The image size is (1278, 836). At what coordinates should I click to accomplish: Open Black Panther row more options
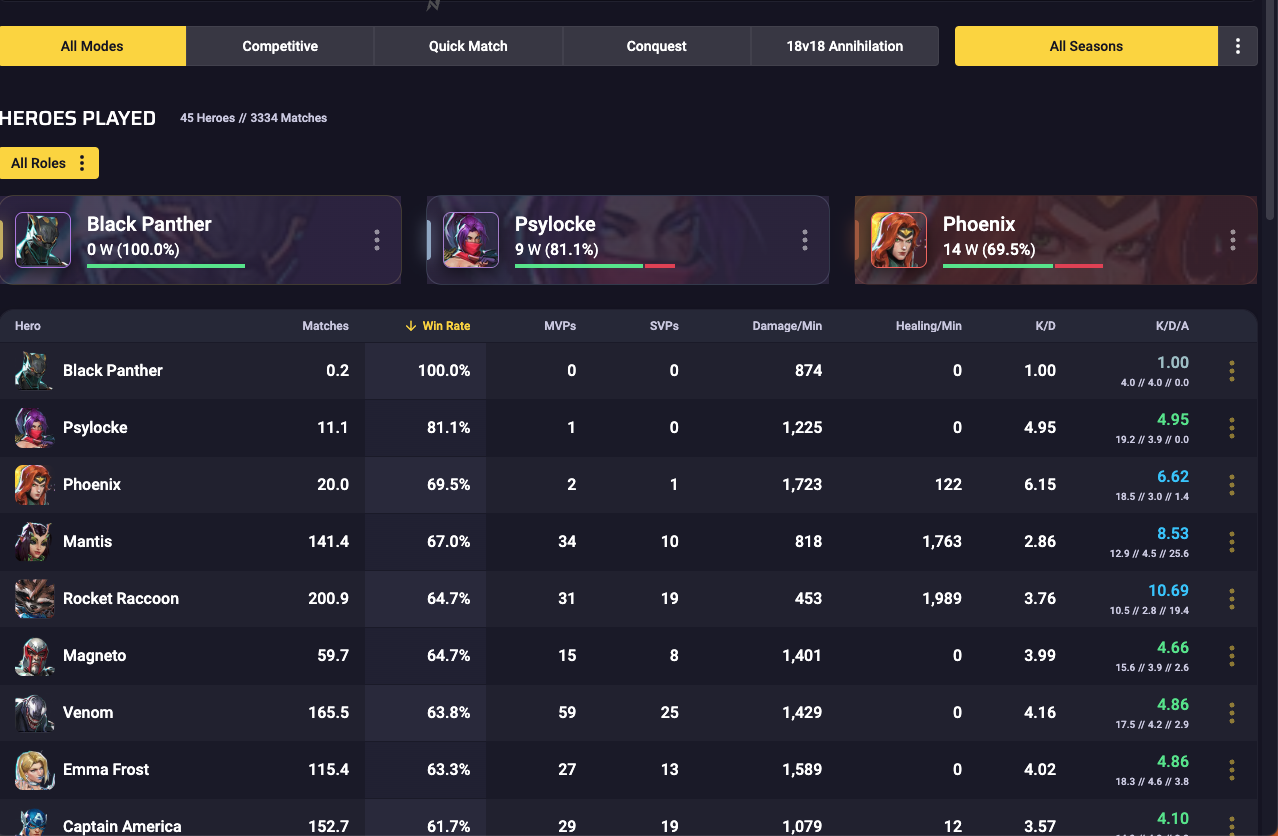pyautogui.click(x=1232, y=371)
